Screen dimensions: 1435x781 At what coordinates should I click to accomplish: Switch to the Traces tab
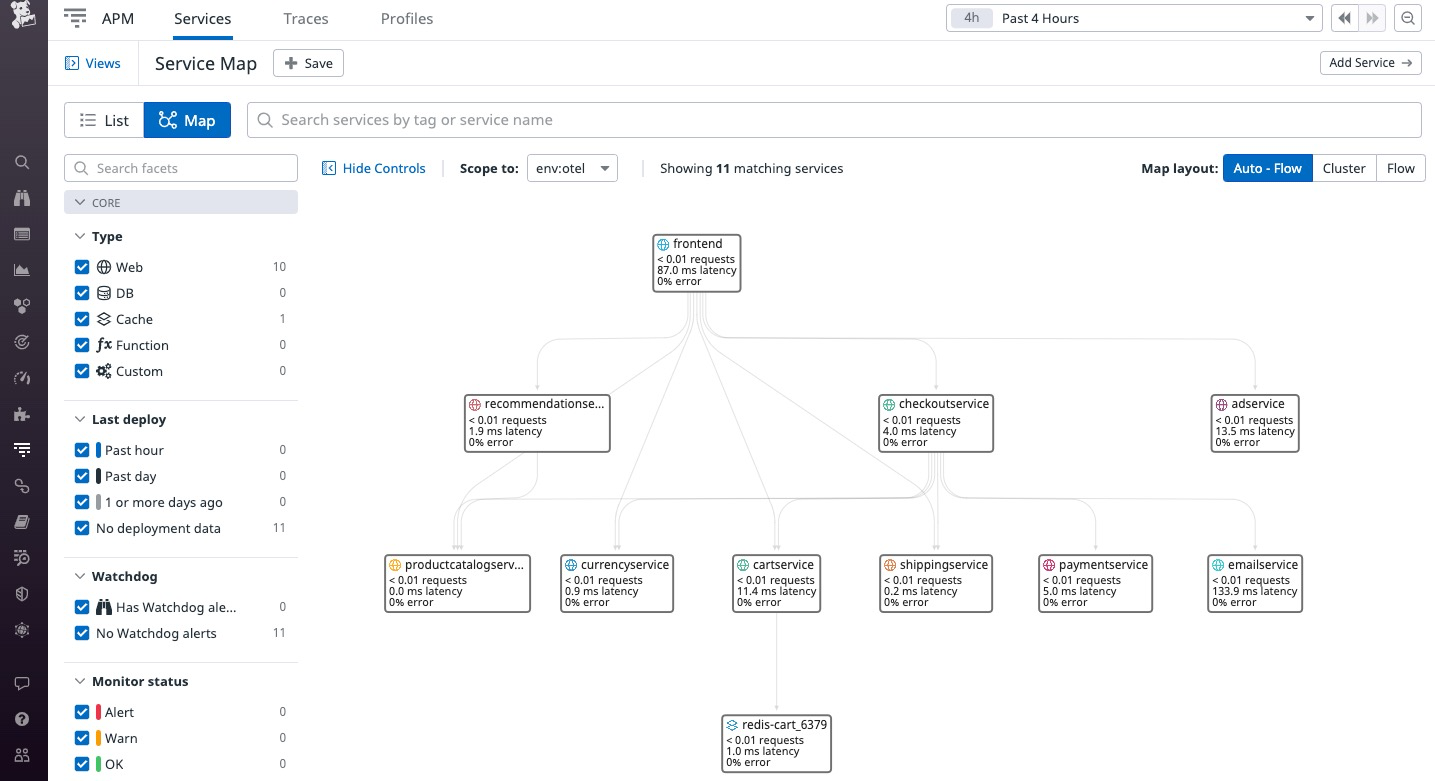[x=306, y=18]
